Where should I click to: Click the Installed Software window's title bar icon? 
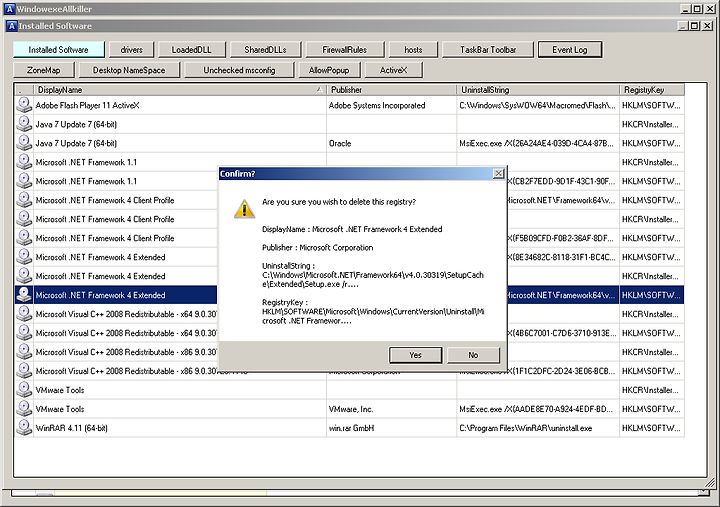pyautogui.click(x=12, y=26)
